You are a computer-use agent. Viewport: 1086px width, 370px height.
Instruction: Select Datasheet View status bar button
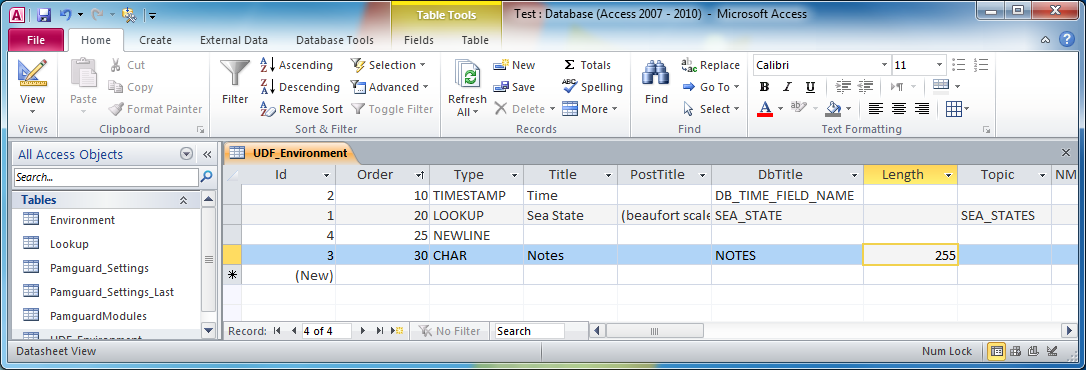tap(996, 351)
